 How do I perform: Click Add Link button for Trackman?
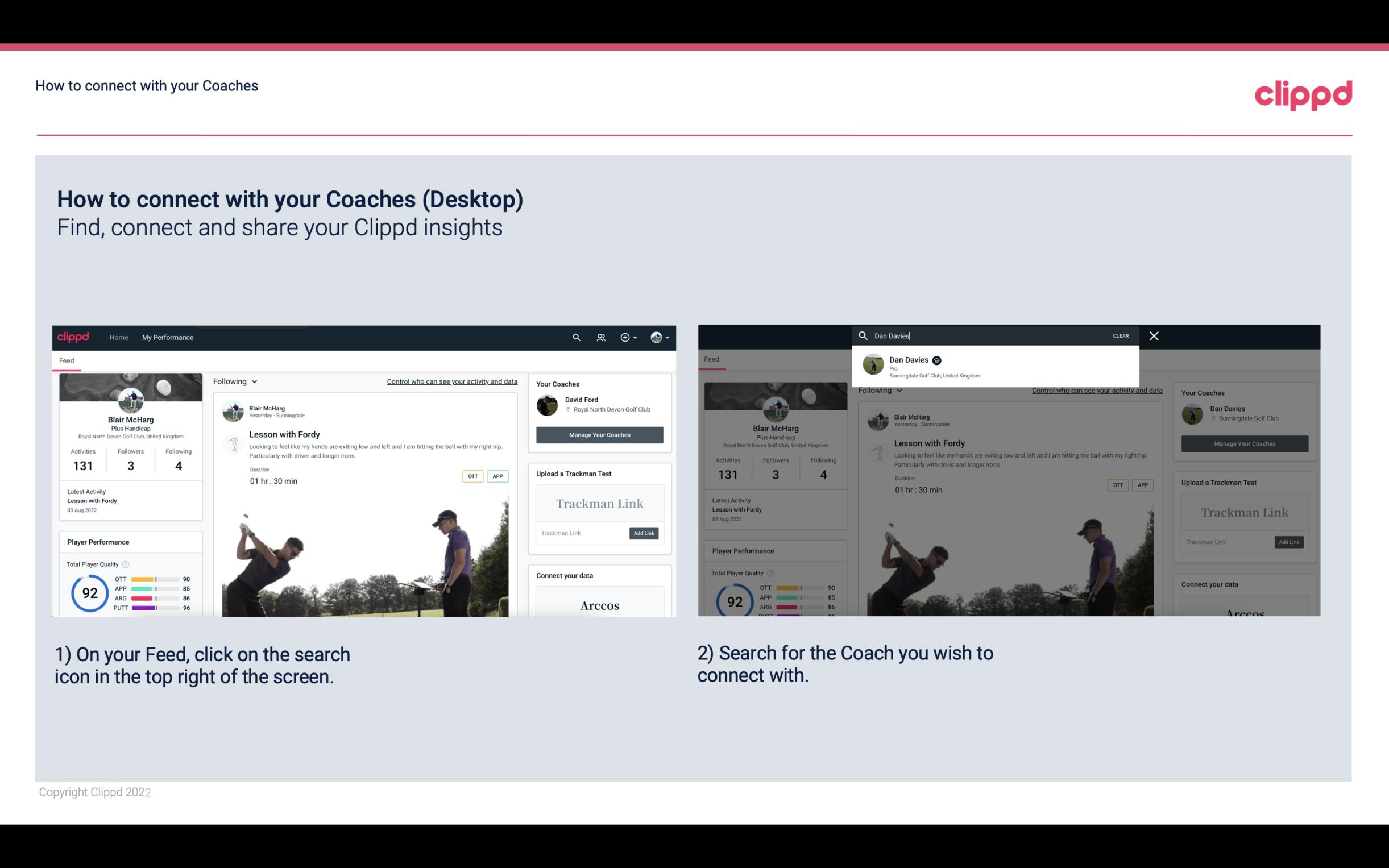tap(643, 533)
